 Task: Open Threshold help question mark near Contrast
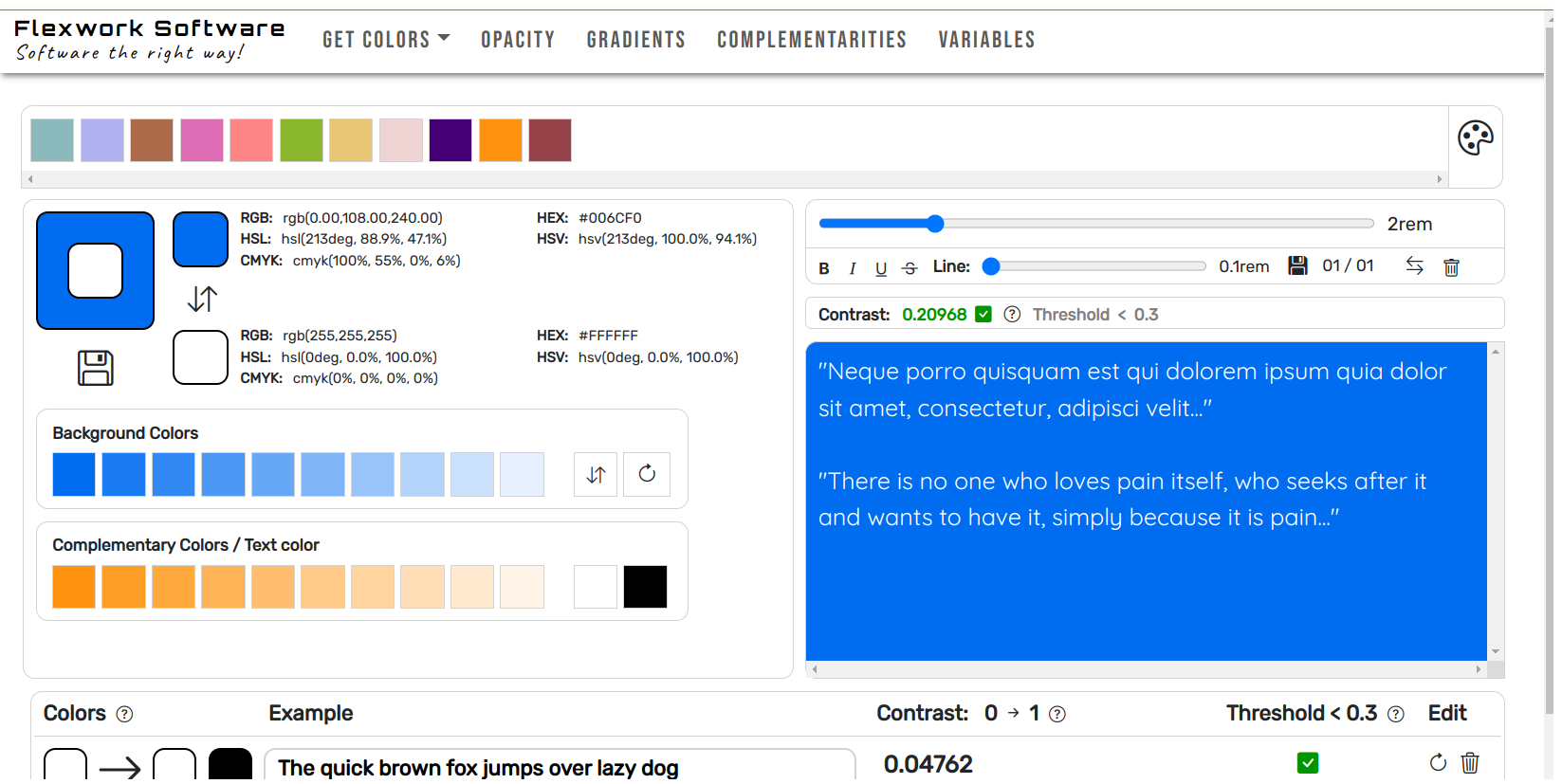click(1012, 315)
